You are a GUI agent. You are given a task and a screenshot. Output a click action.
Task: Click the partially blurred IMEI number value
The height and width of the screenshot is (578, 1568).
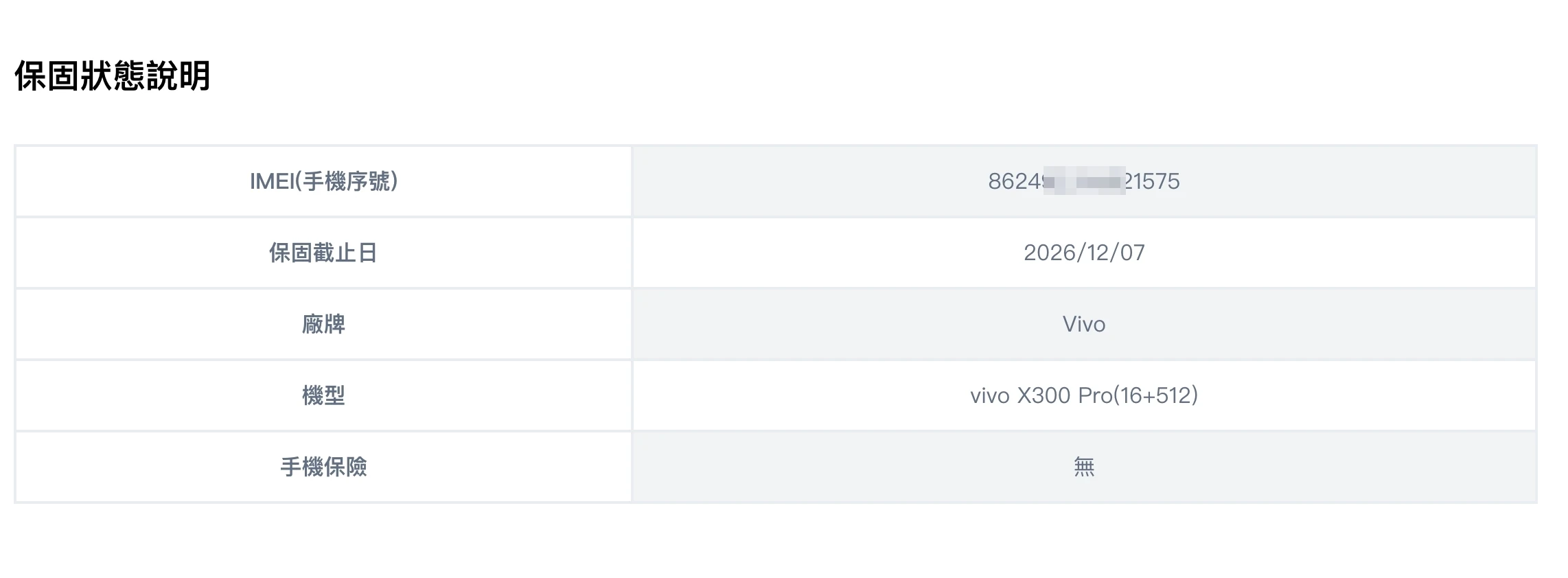[x=1084, y=181]
